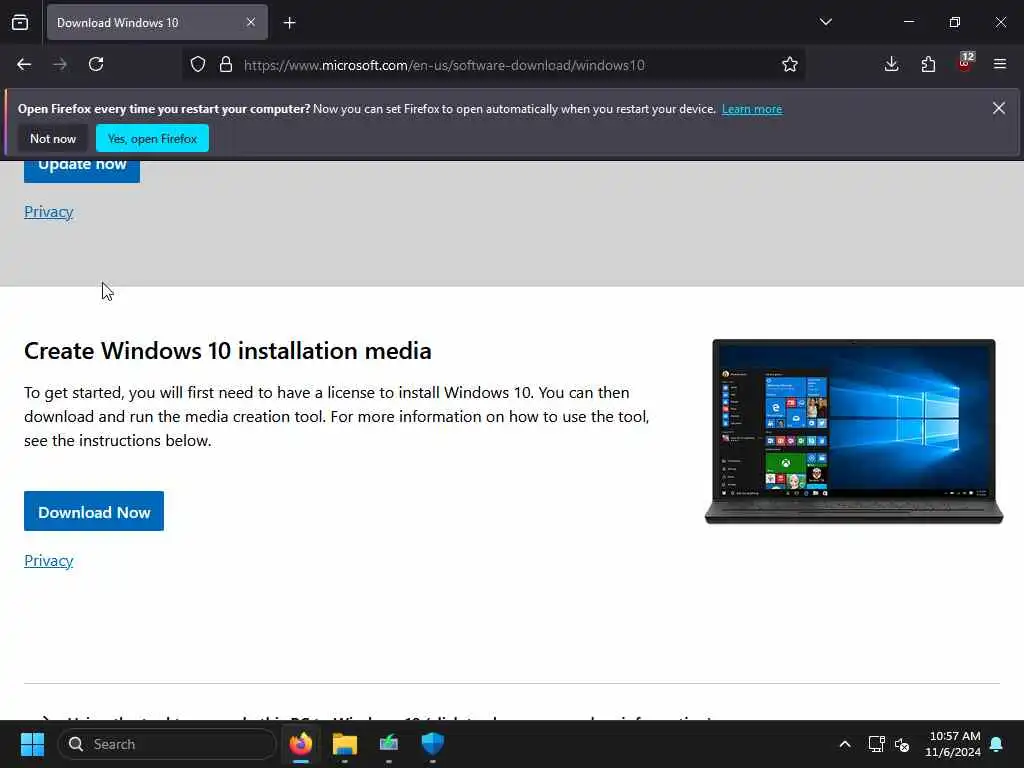Open the Firefox application menu
This screenshot has height=768, width=1024.
coord(1000,65)
